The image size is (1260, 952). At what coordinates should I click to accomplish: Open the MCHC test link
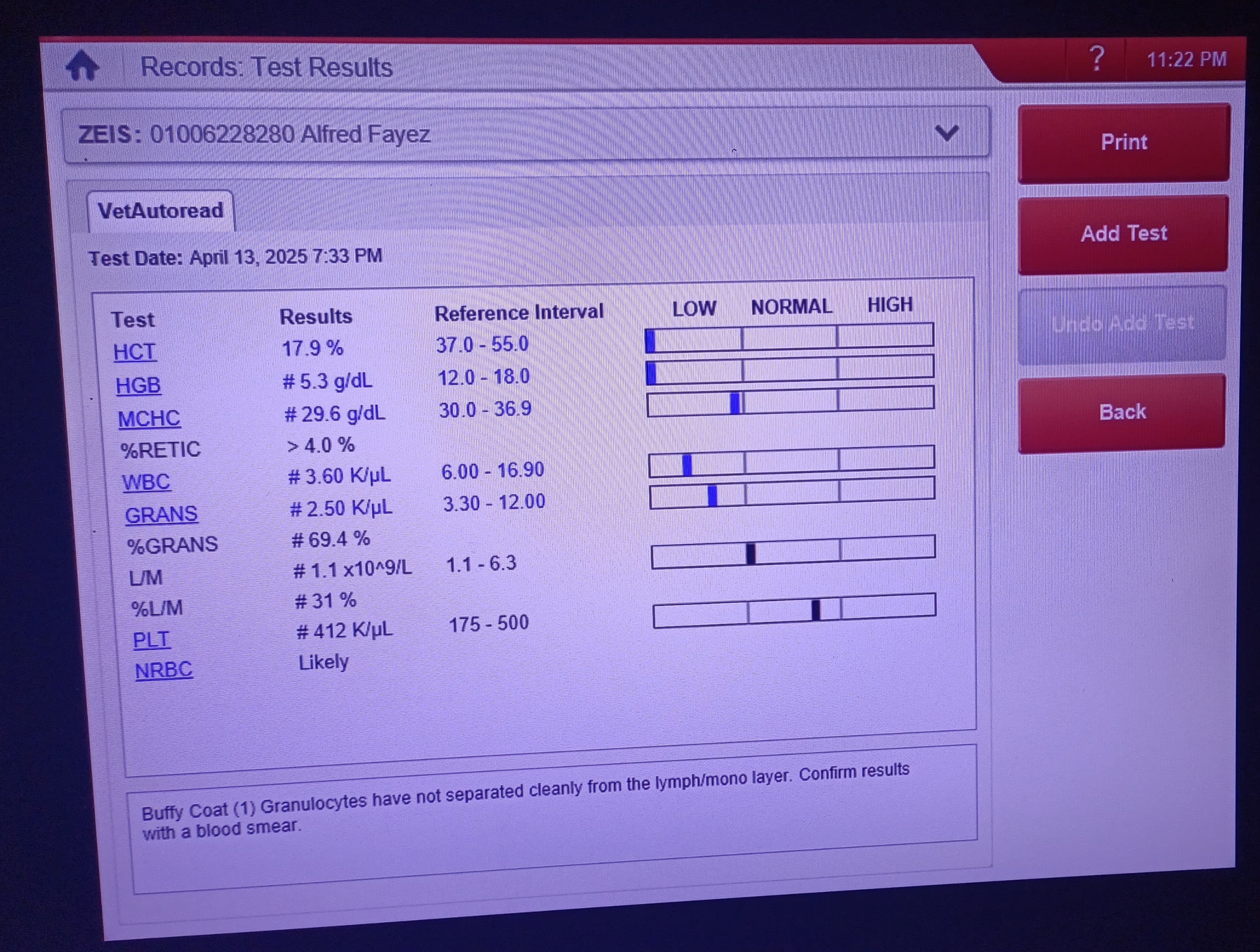149,418
